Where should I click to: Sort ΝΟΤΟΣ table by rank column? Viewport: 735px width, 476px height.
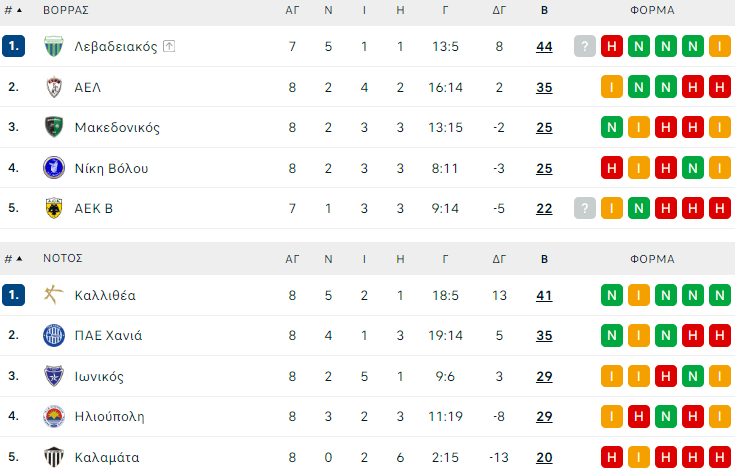12,258
